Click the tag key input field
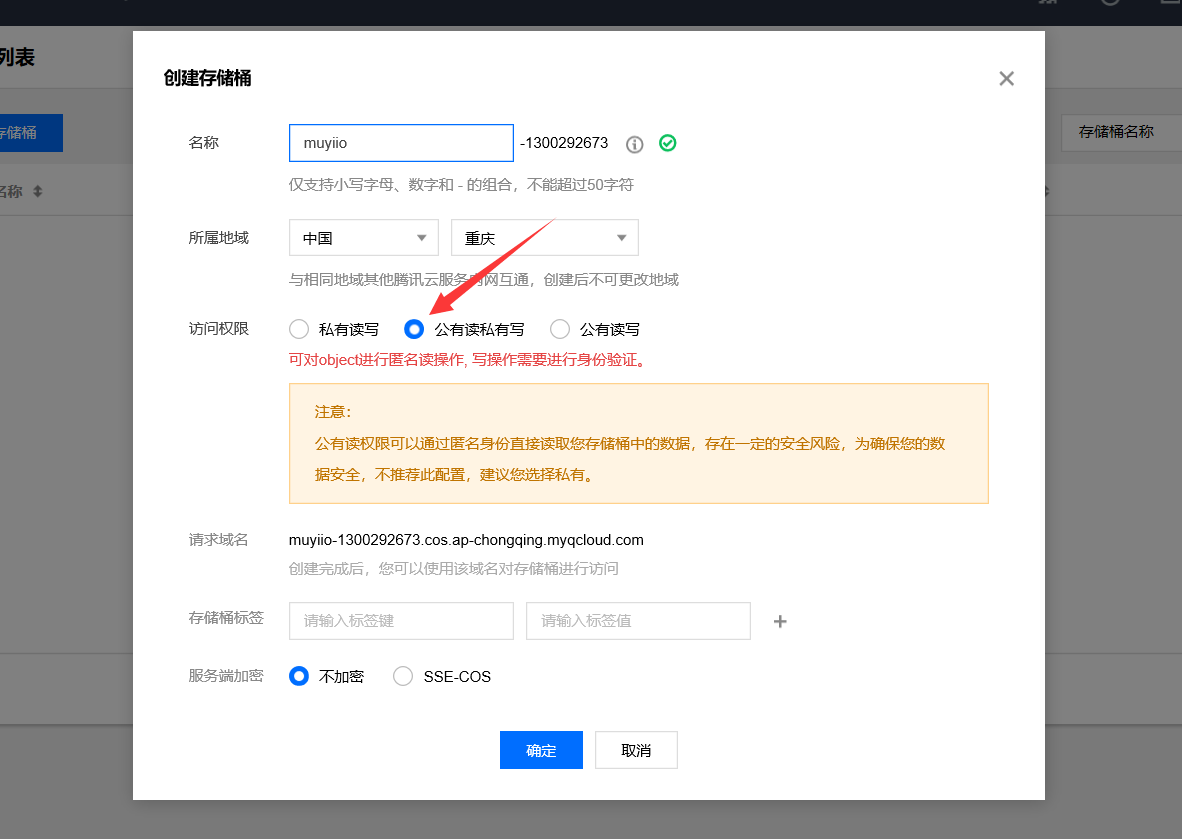Viewport: 1182px width, 839px height. (401, 621)
